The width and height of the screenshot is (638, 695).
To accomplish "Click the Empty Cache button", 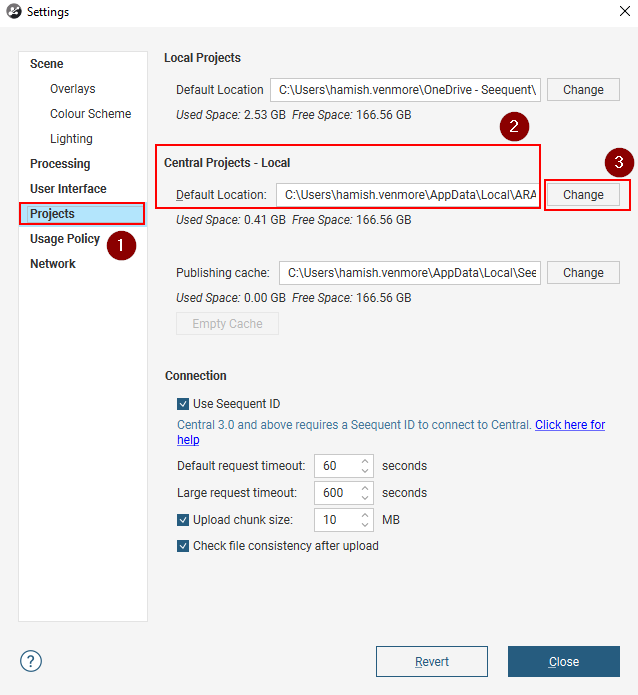I will click(227, 324).
